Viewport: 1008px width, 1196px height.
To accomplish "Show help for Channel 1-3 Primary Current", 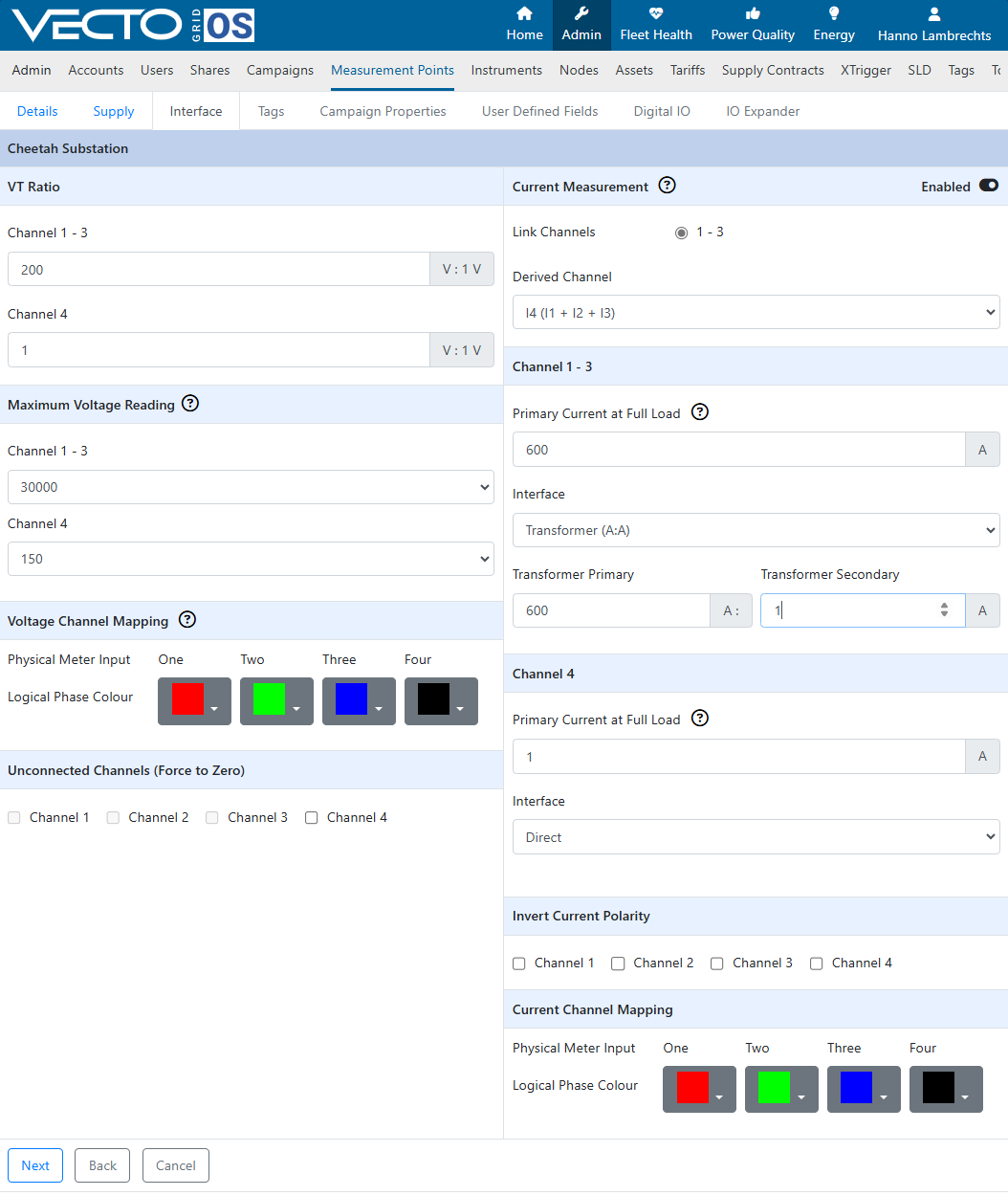I will click(700, 412).
